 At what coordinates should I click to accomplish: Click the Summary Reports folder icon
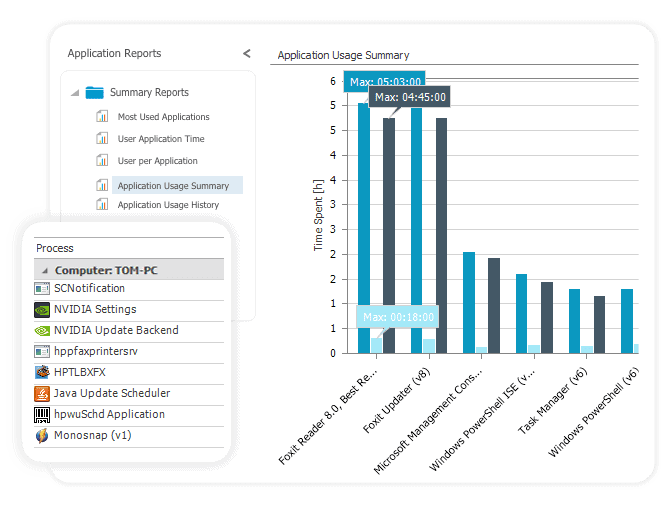click(95, 93)
